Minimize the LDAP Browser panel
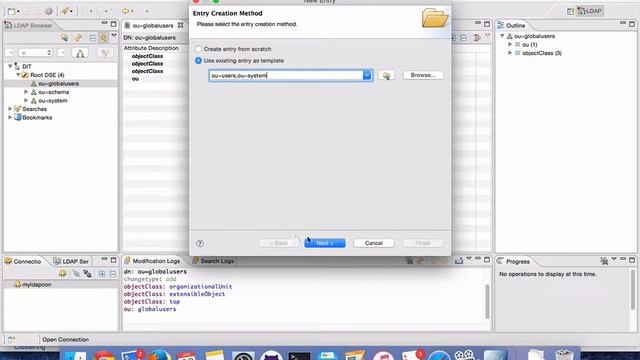640x360 pixels. pos(104,23)
